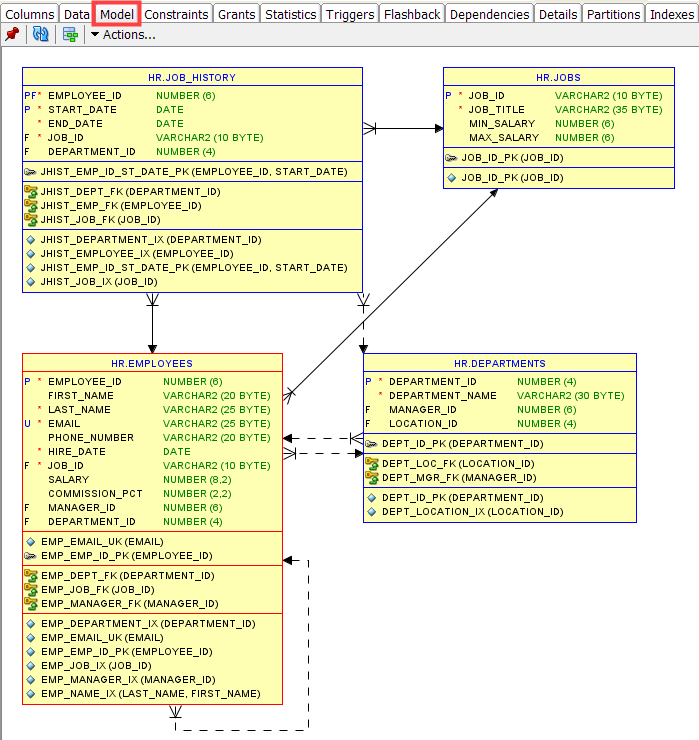Open the Partitions tab
The width and height of the screenshot is (699, 740).
click(614, 15)
